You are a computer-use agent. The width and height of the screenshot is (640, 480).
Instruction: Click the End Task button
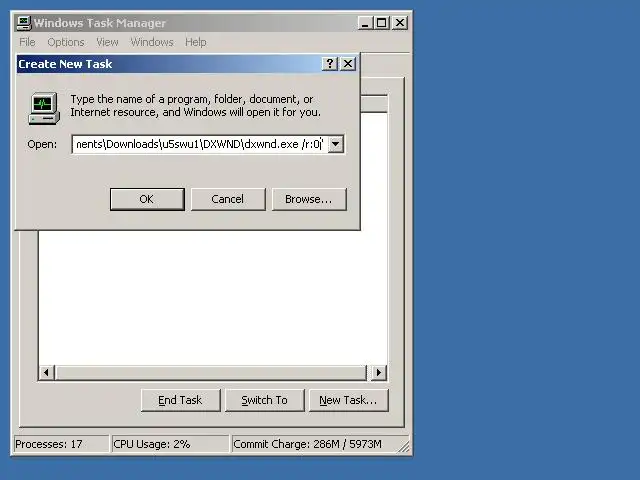pyautogui.click(x=180, y=400)
